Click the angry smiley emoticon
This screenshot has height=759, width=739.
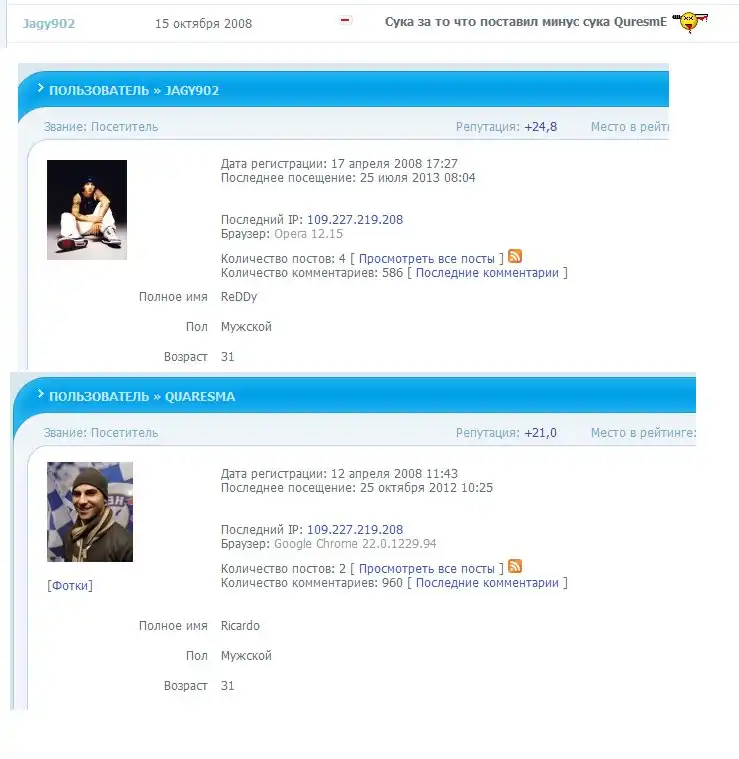(691, 22)
